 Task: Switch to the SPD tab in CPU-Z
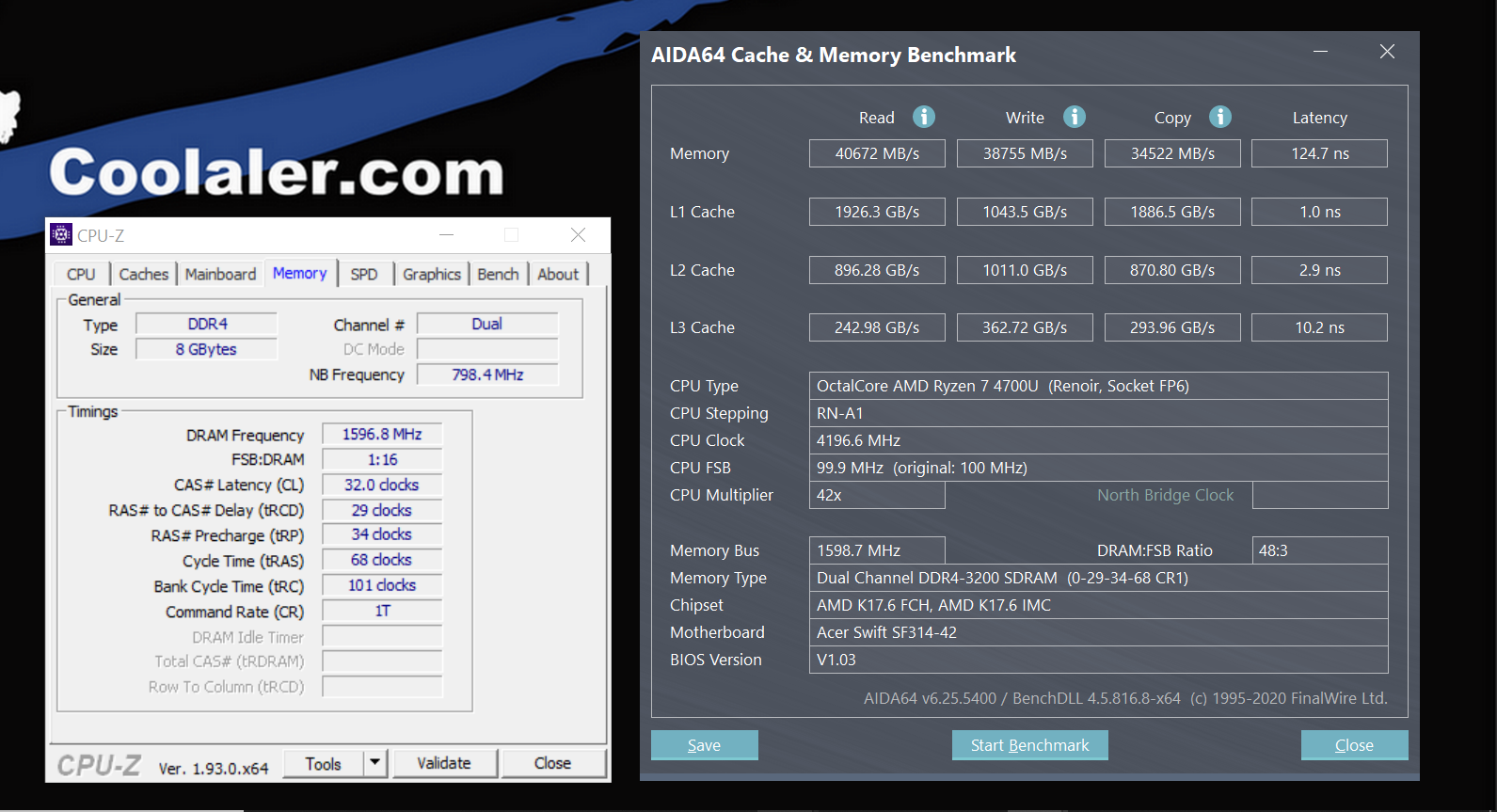[x=364, y=274]
